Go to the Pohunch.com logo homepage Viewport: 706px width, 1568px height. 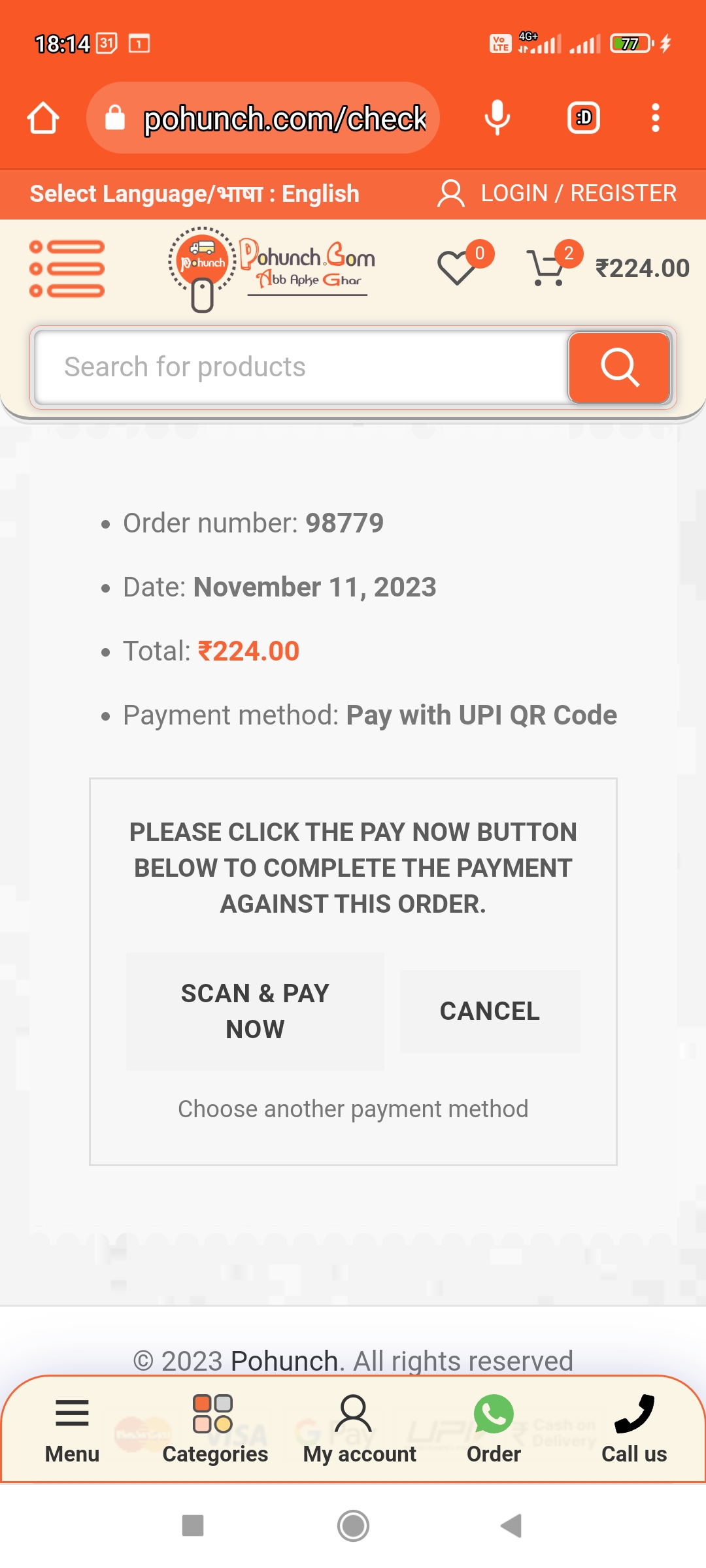pyautogui.click(x=272, y=269)
